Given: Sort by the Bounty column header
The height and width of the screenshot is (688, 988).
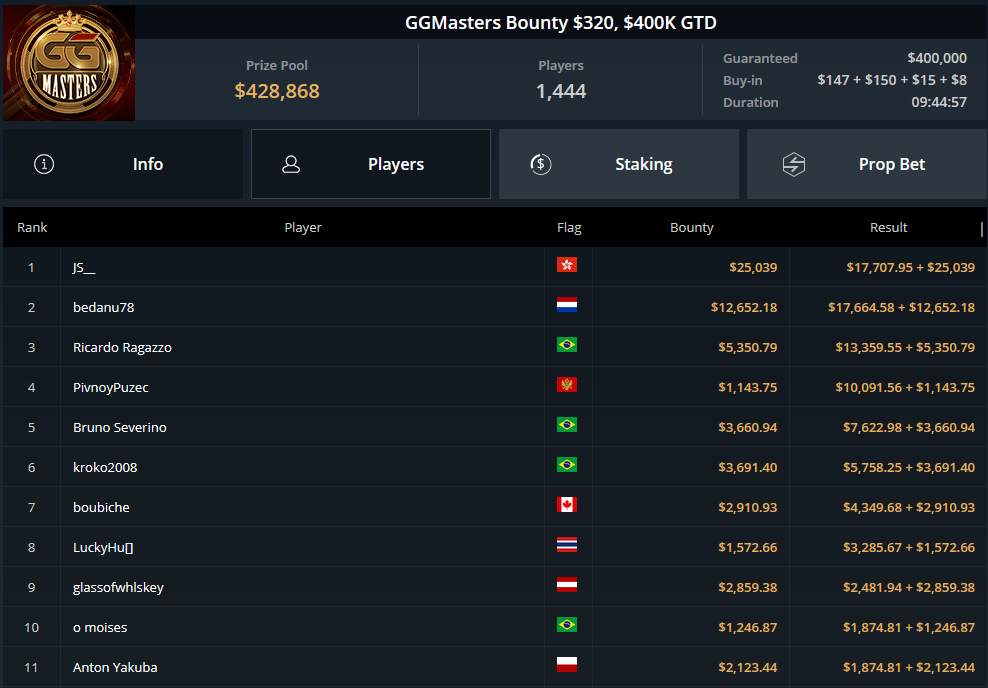Looking at the screenshot, I should coord(691,227).
